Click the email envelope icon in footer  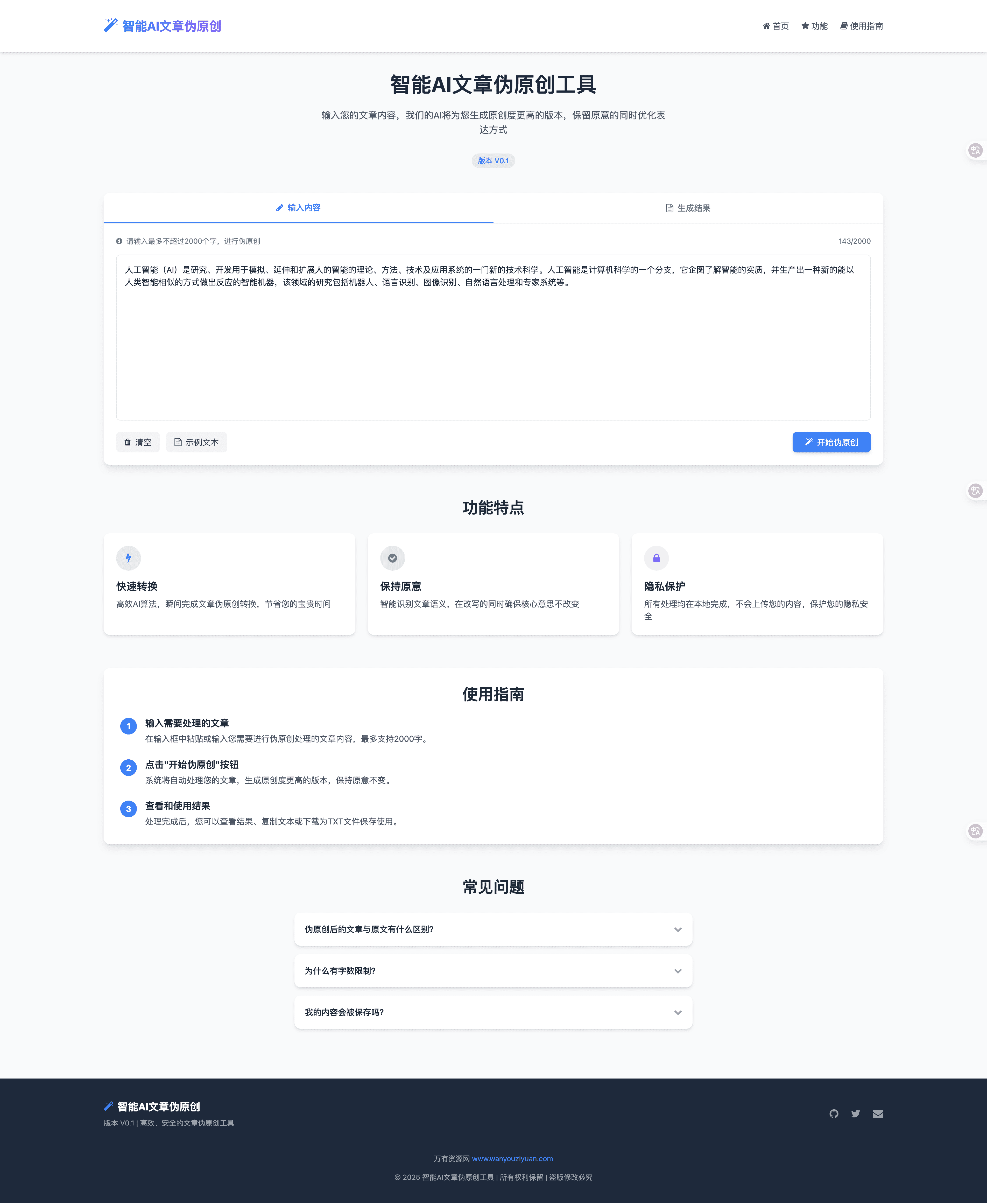[878, 1114]
